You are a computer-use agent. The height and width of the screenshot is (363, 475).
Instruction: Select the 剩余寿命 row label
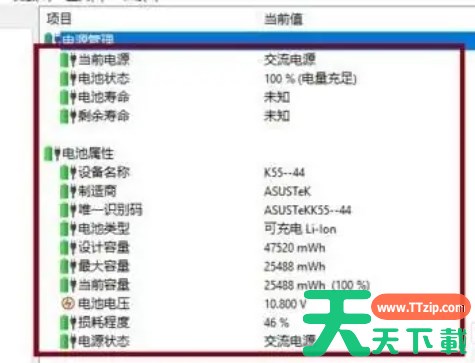point(104,116)
